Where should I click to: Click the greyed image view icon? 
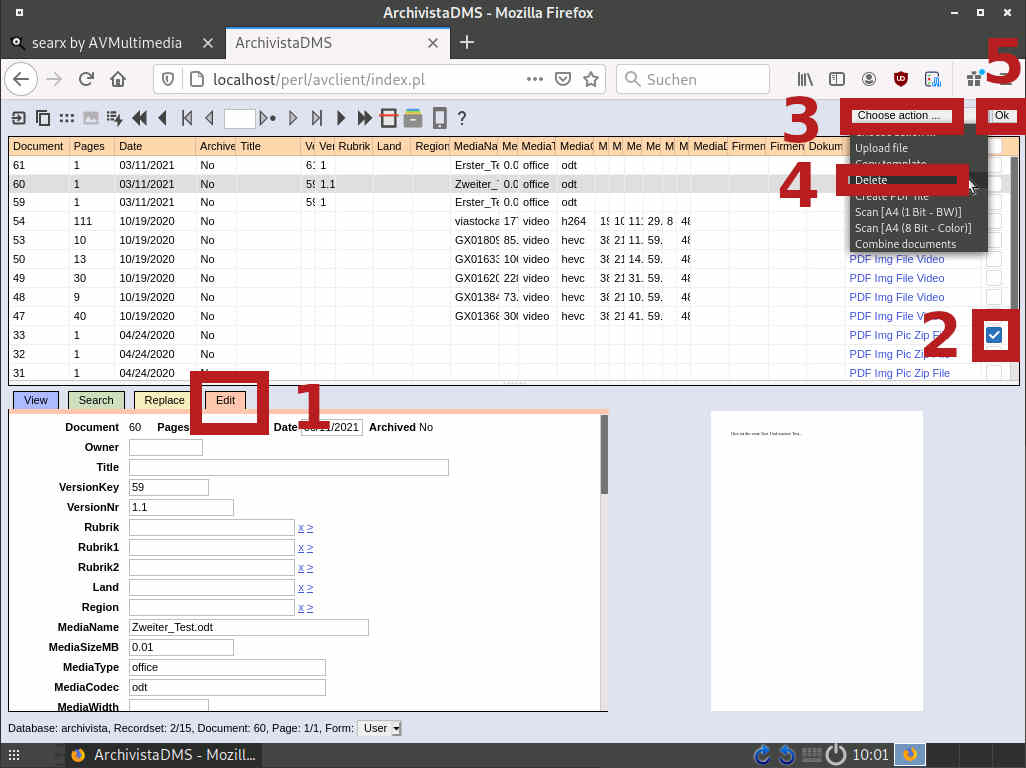tap(90, 118)
